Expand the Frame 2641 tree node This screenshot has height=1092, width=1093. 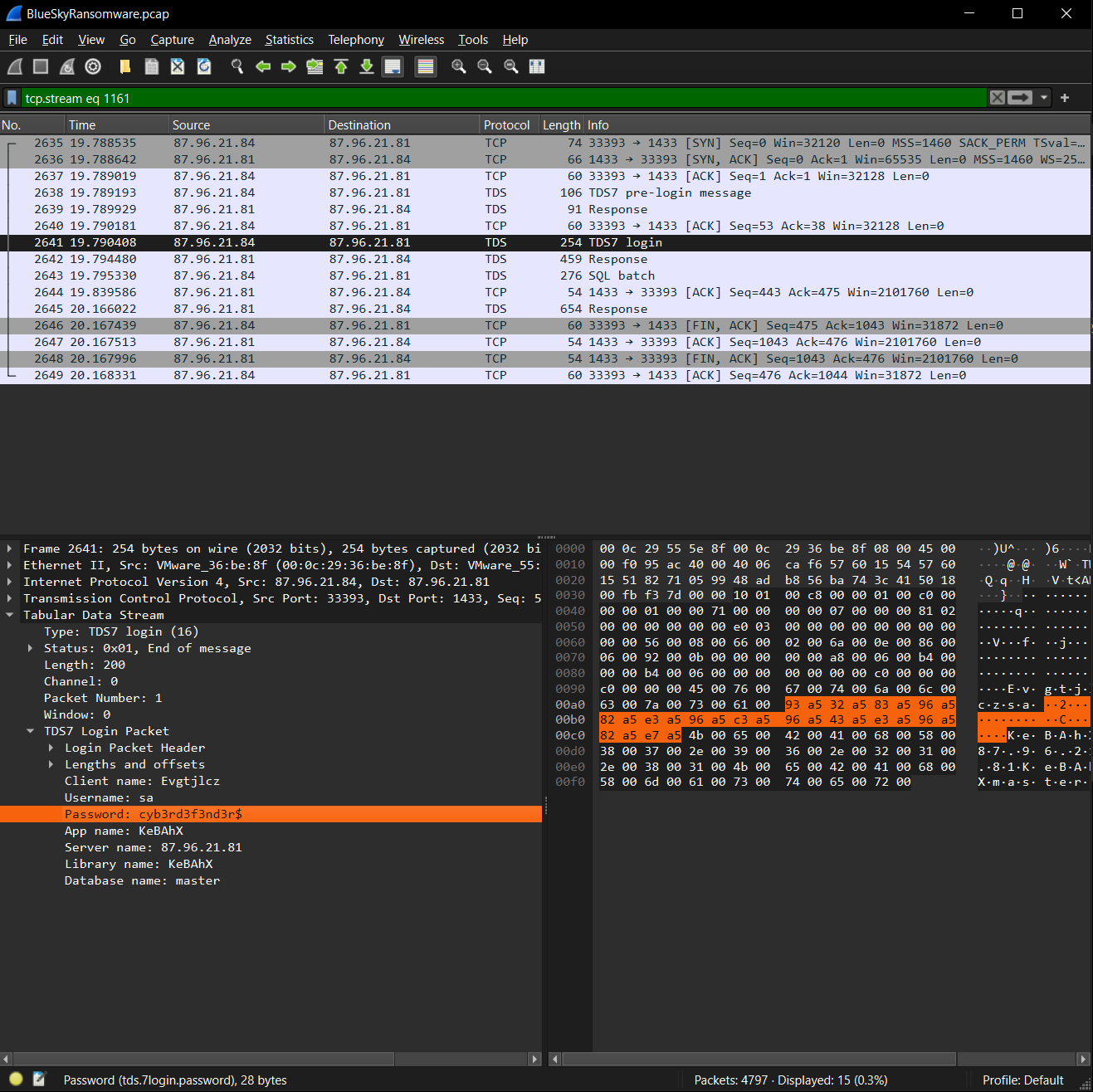point(9,548)
